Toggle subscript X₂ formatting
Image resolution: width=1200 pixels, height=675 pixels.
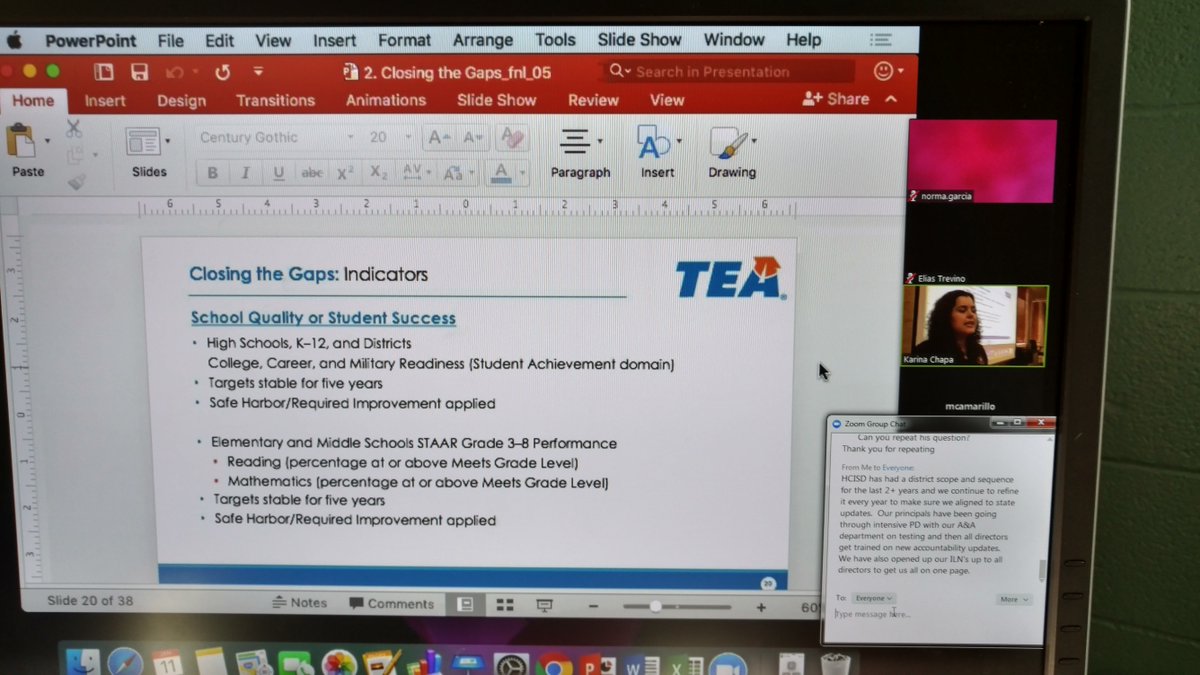(378, 173)
